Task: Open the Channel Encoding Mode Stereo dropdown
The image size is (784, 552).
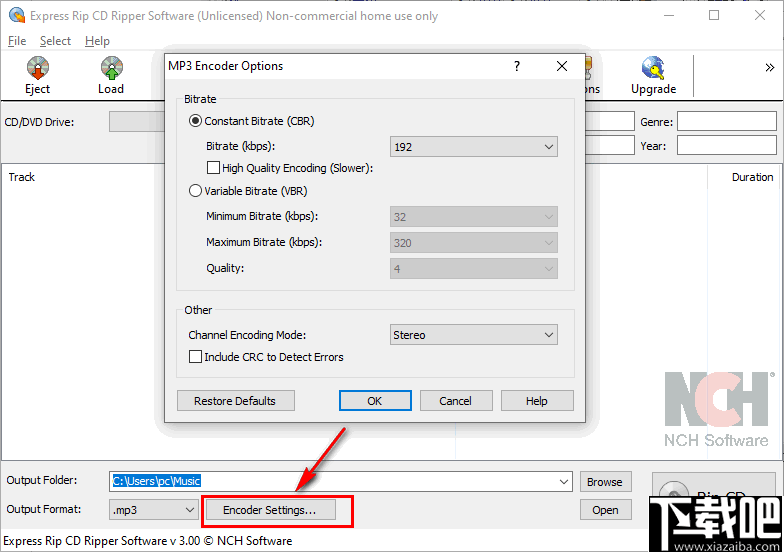Action: [x=474, y=335]
